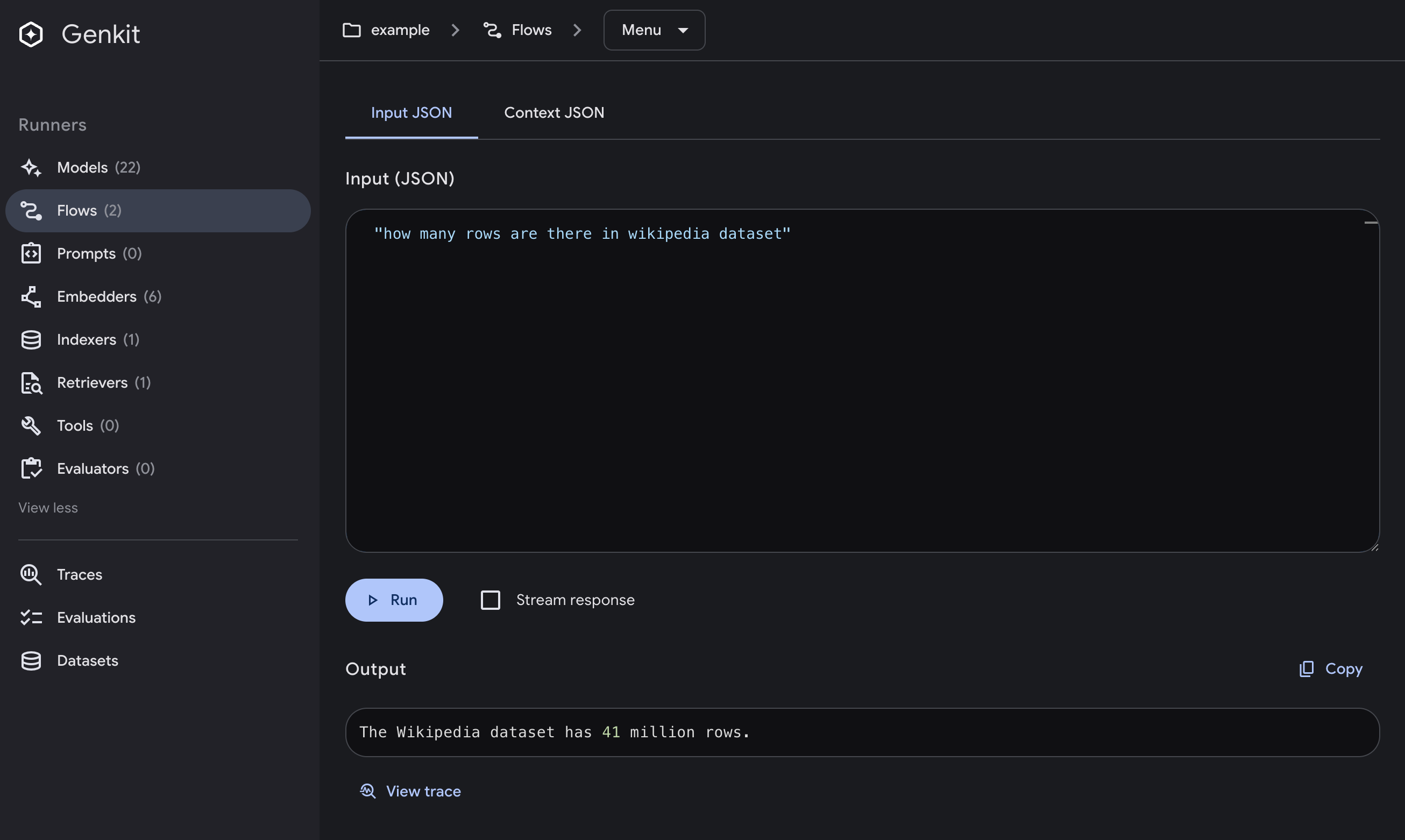Click the resize handle of input editor
Viewport: 1405px width, 840px height.
(1374, 547)
